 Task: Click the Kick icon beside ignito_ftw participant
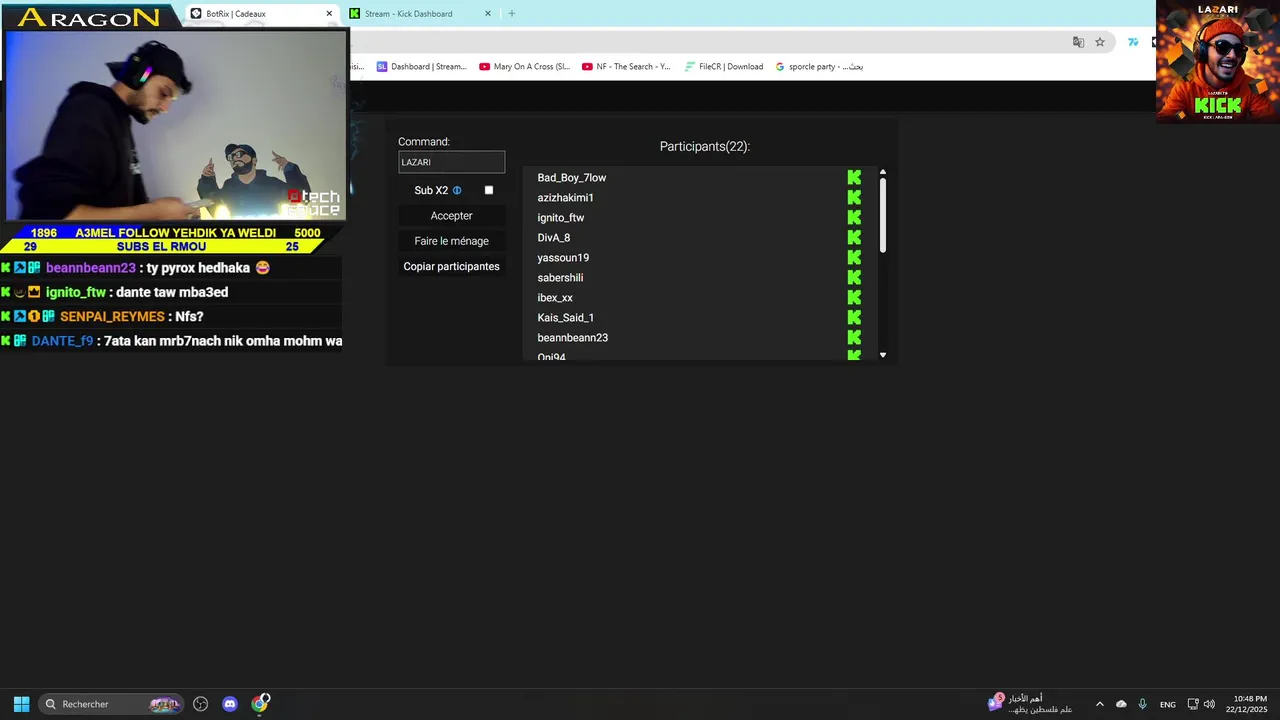tap(854, 217)
